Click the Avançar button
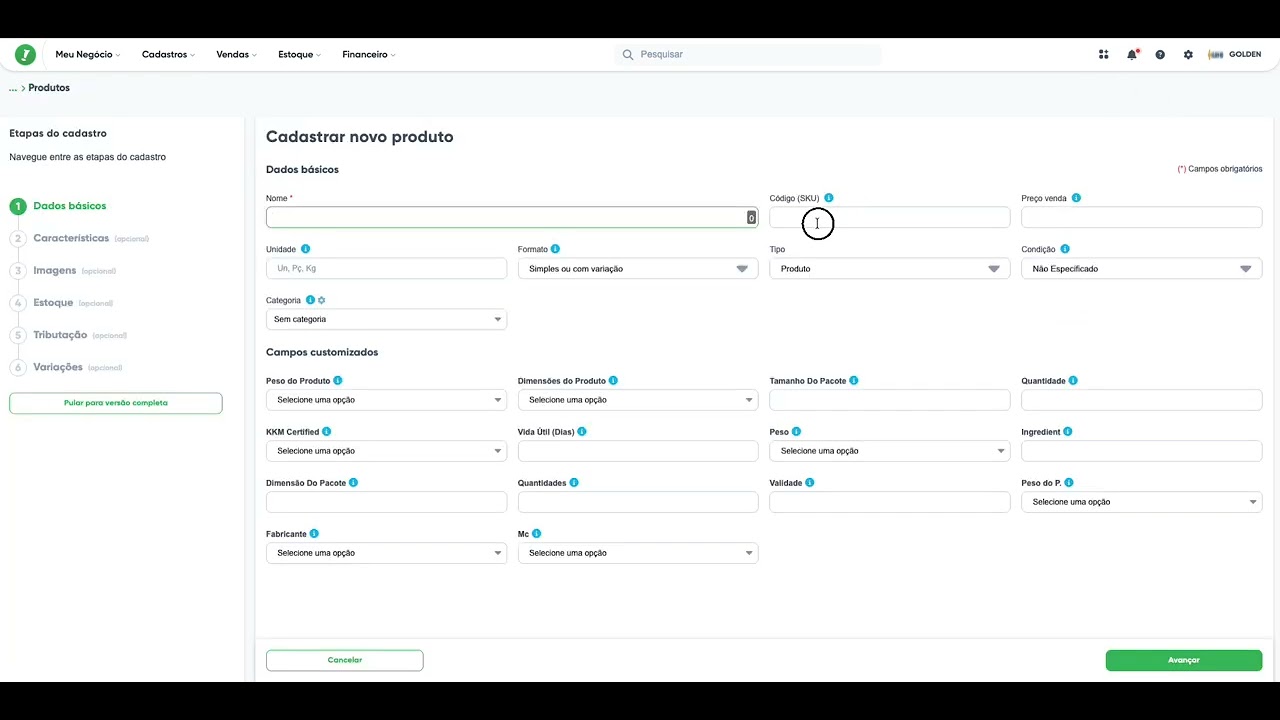 point(1184,660)
